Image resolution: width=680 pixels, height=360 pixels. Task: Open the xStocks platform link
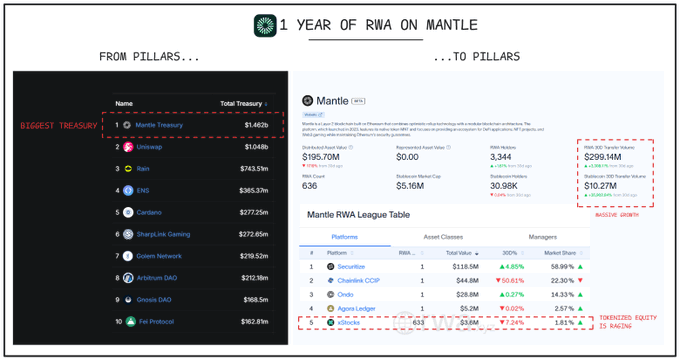point(349,322)
